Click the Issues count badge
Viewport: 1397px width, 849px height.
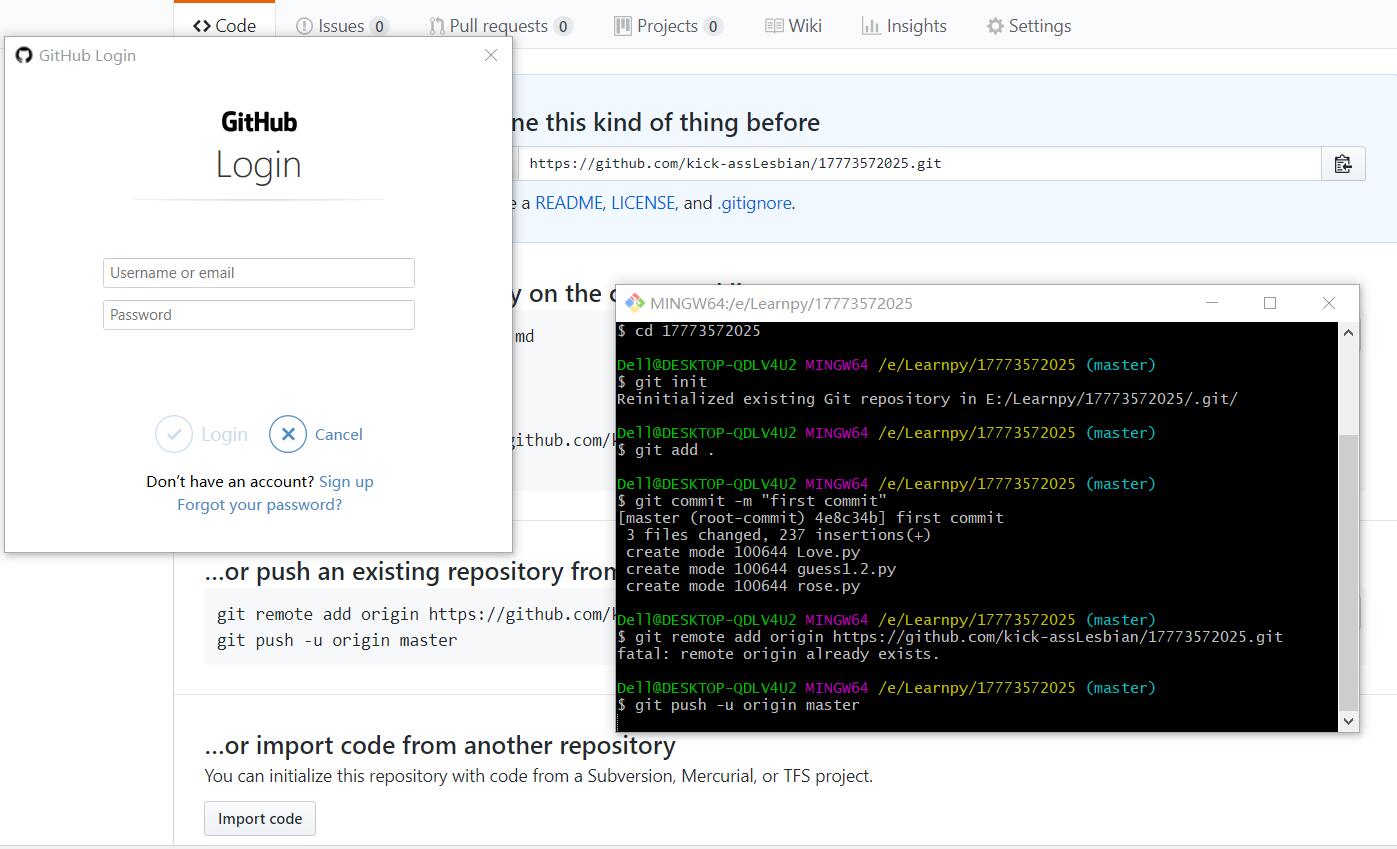(x=379, y=27)
